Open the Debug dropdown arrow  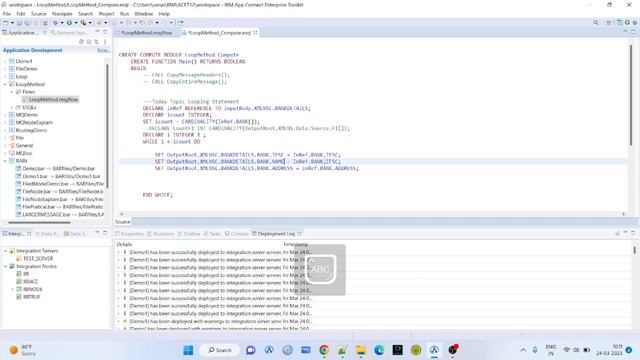click(62, 23)
